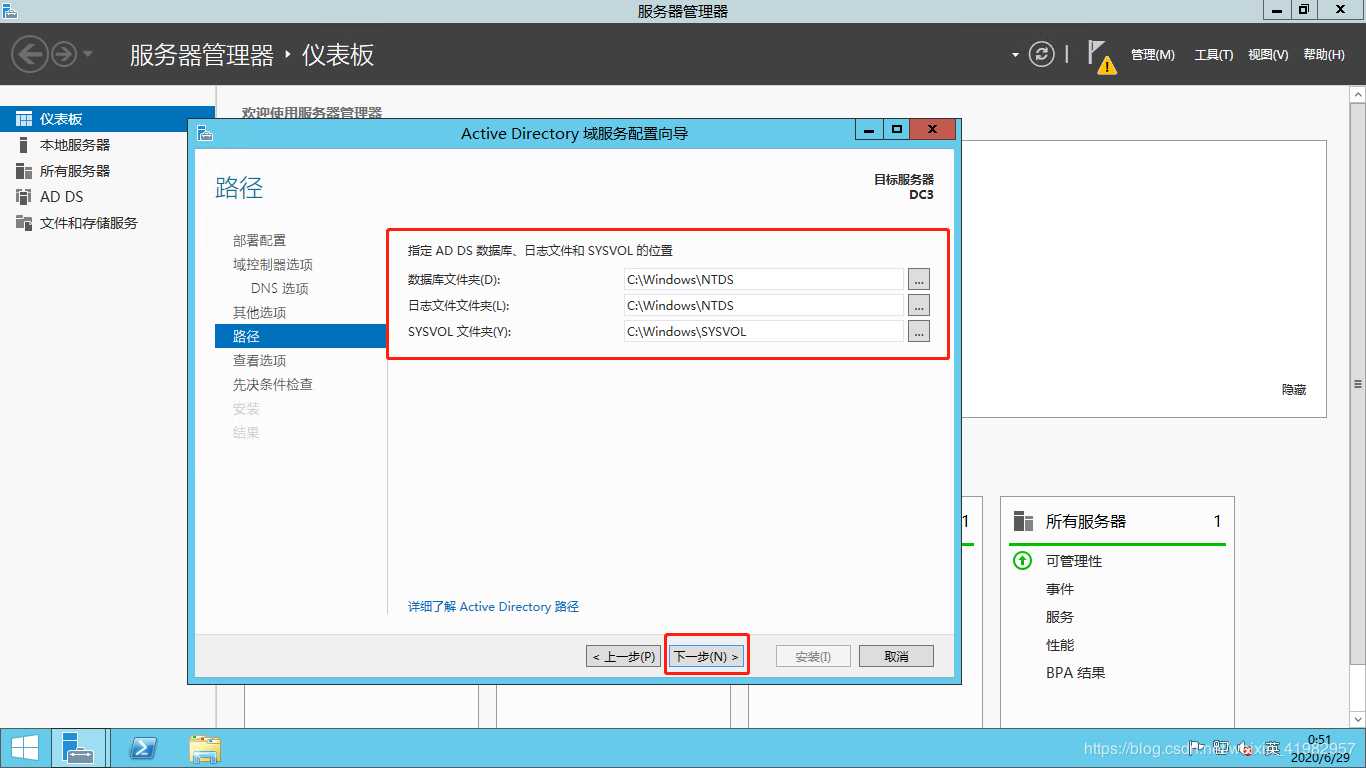Click the 上一步(P) button

click(623, 656)
